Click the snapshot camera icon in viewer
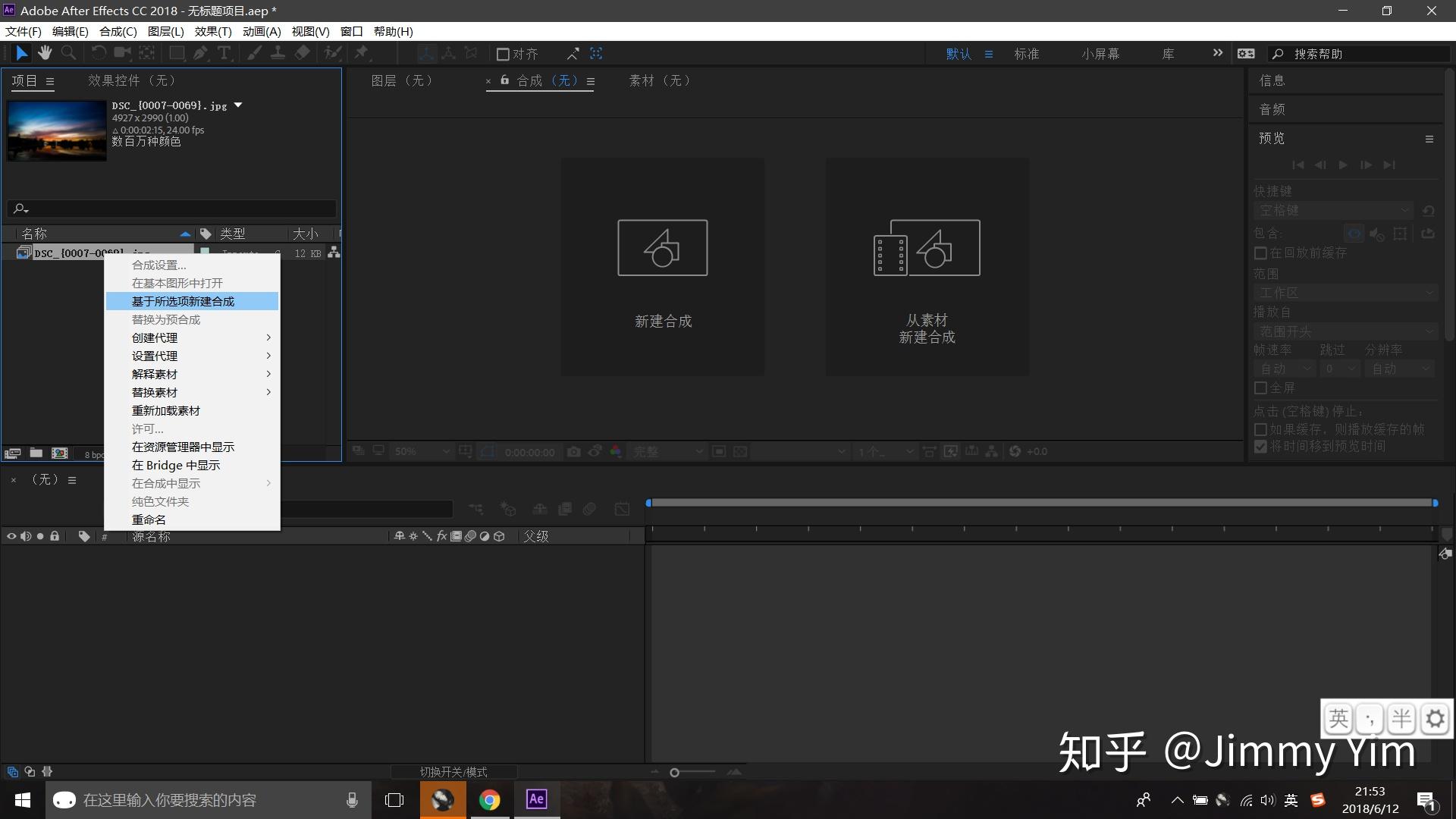Viewport: 1456px width, 819px height. tap(574, 451)
